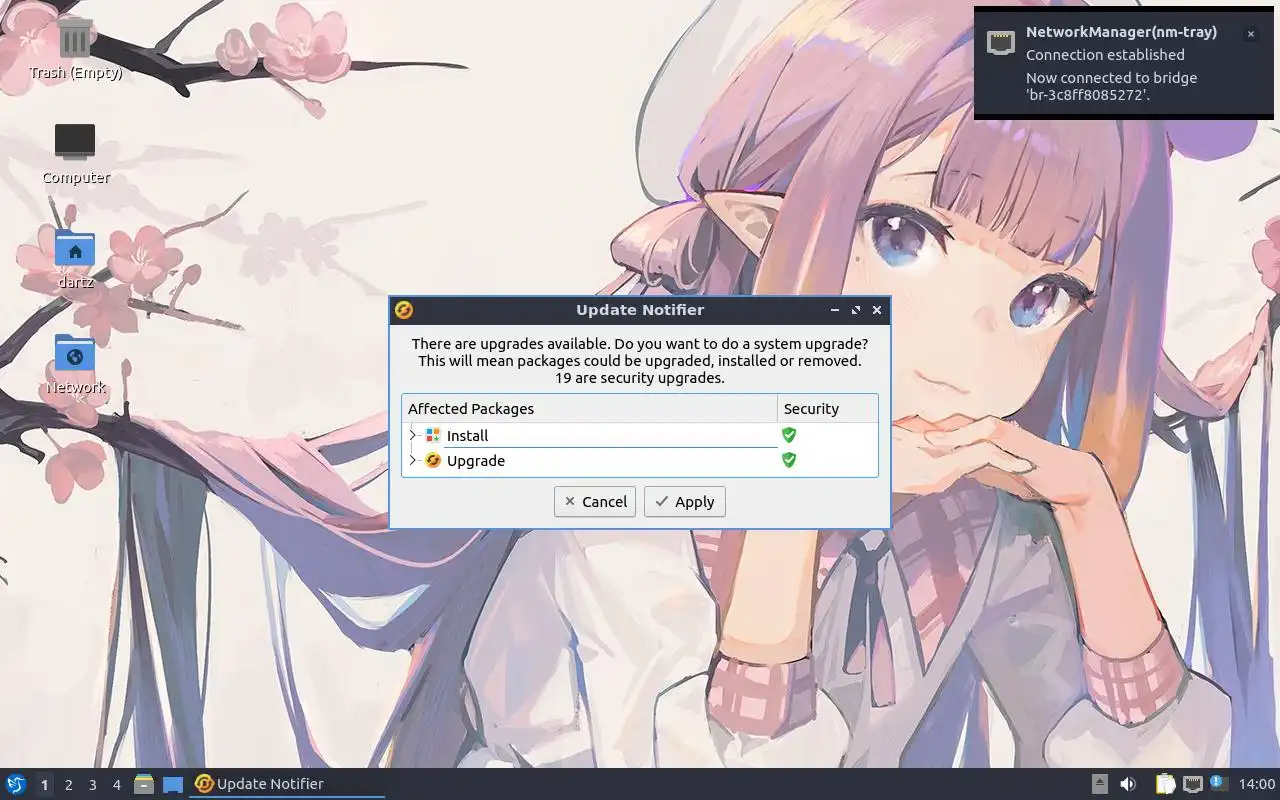This screenshot has height=800, width=1280.
Task: Apply the system upgrade
Action: [x=685, y=501]
